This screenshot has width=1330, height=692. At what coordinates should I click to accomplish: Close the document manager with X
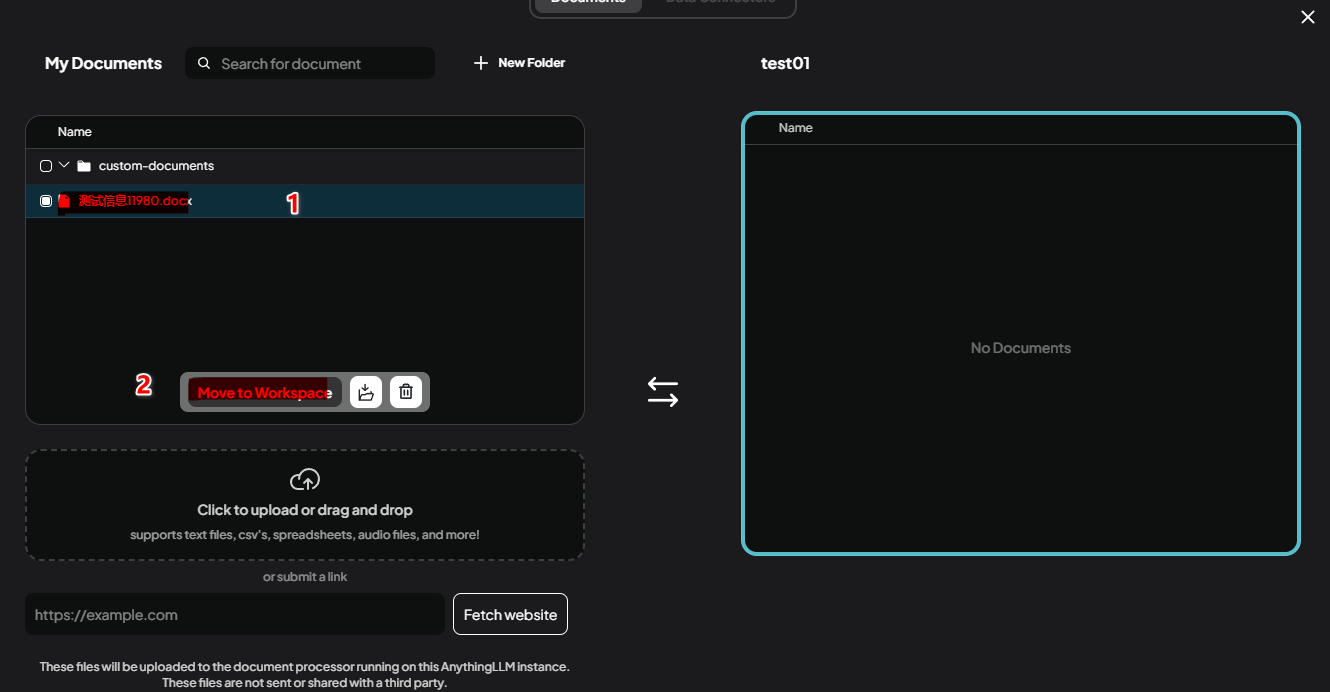(x=1307, y=17)
